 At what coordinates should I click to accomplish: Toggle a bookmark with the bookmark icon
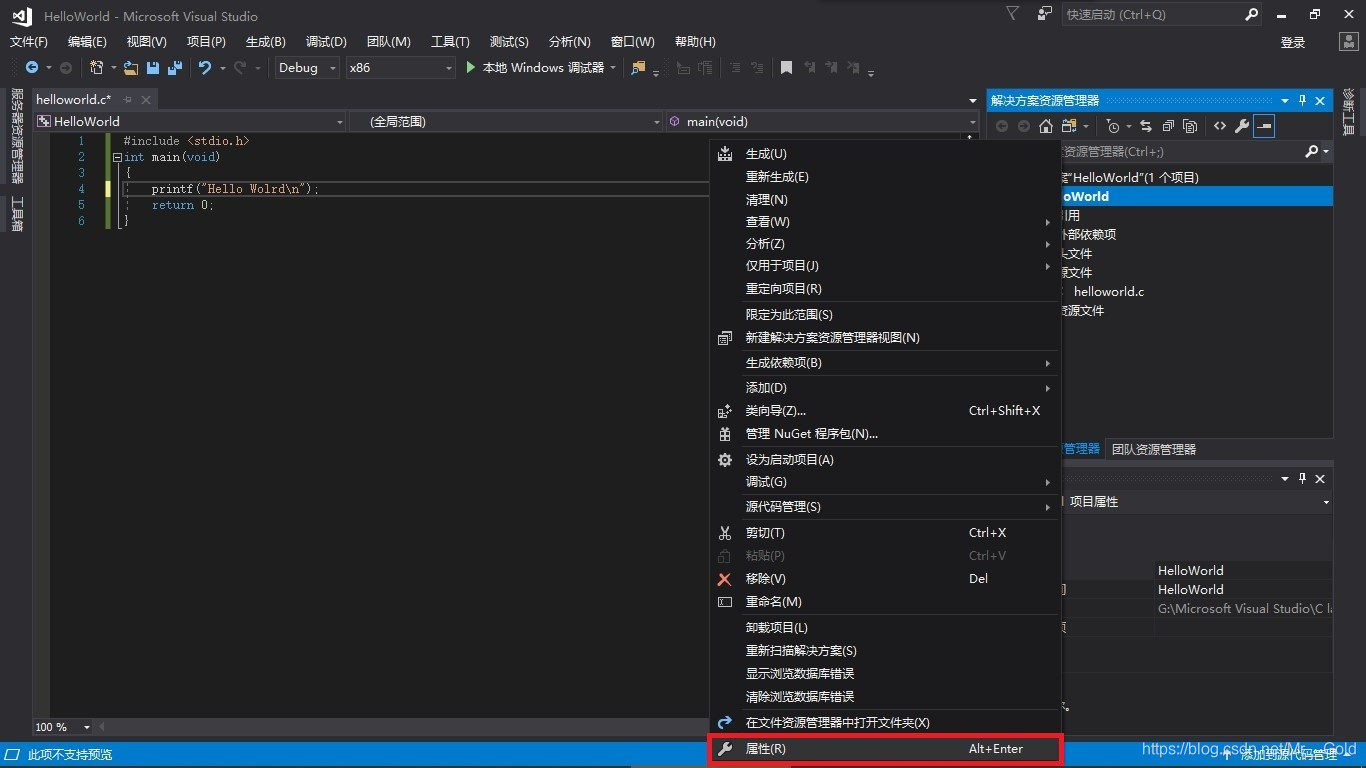[x=787, y=68]
